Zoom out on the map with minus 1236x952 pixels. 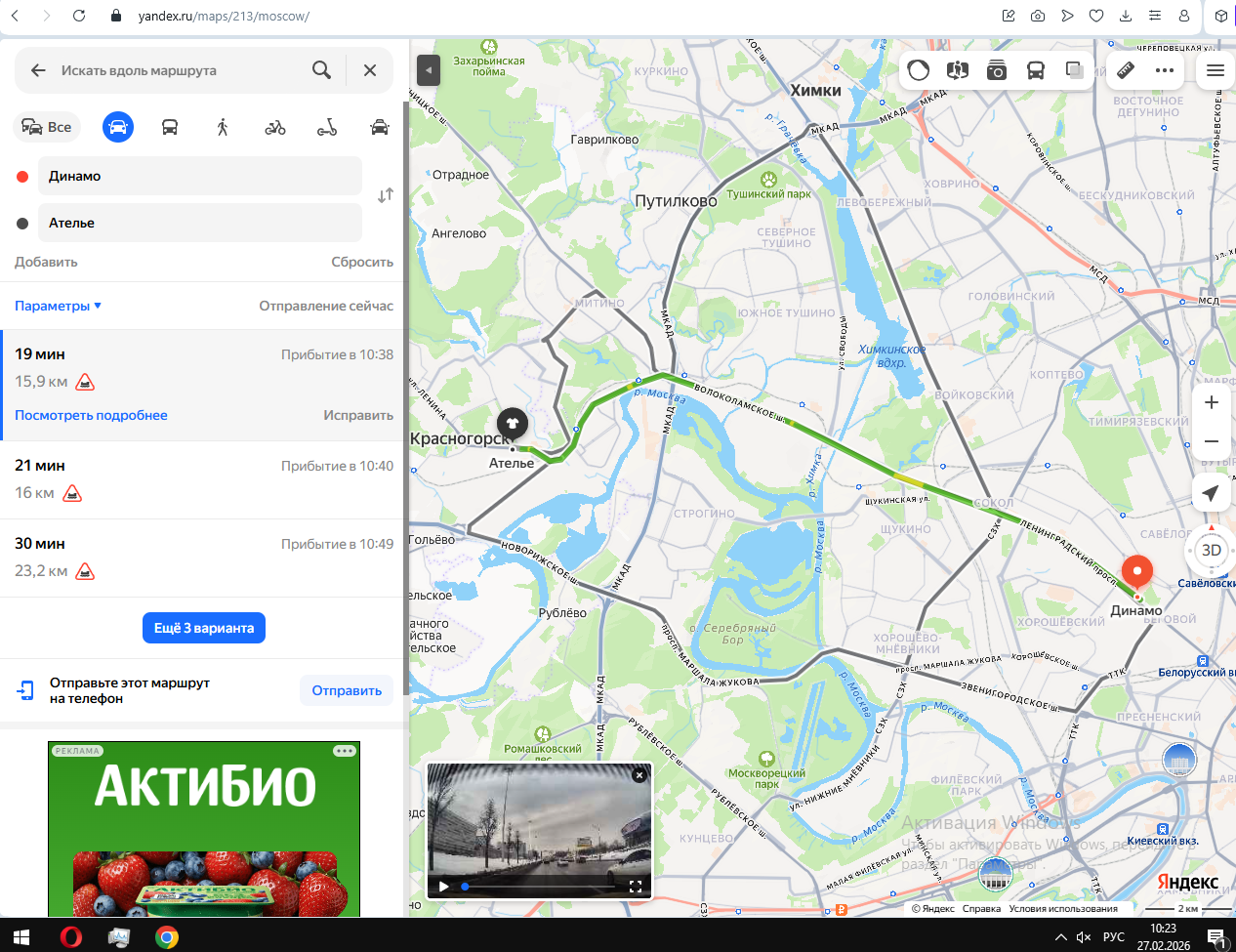pyautogui.click(x=1212, y=441)
